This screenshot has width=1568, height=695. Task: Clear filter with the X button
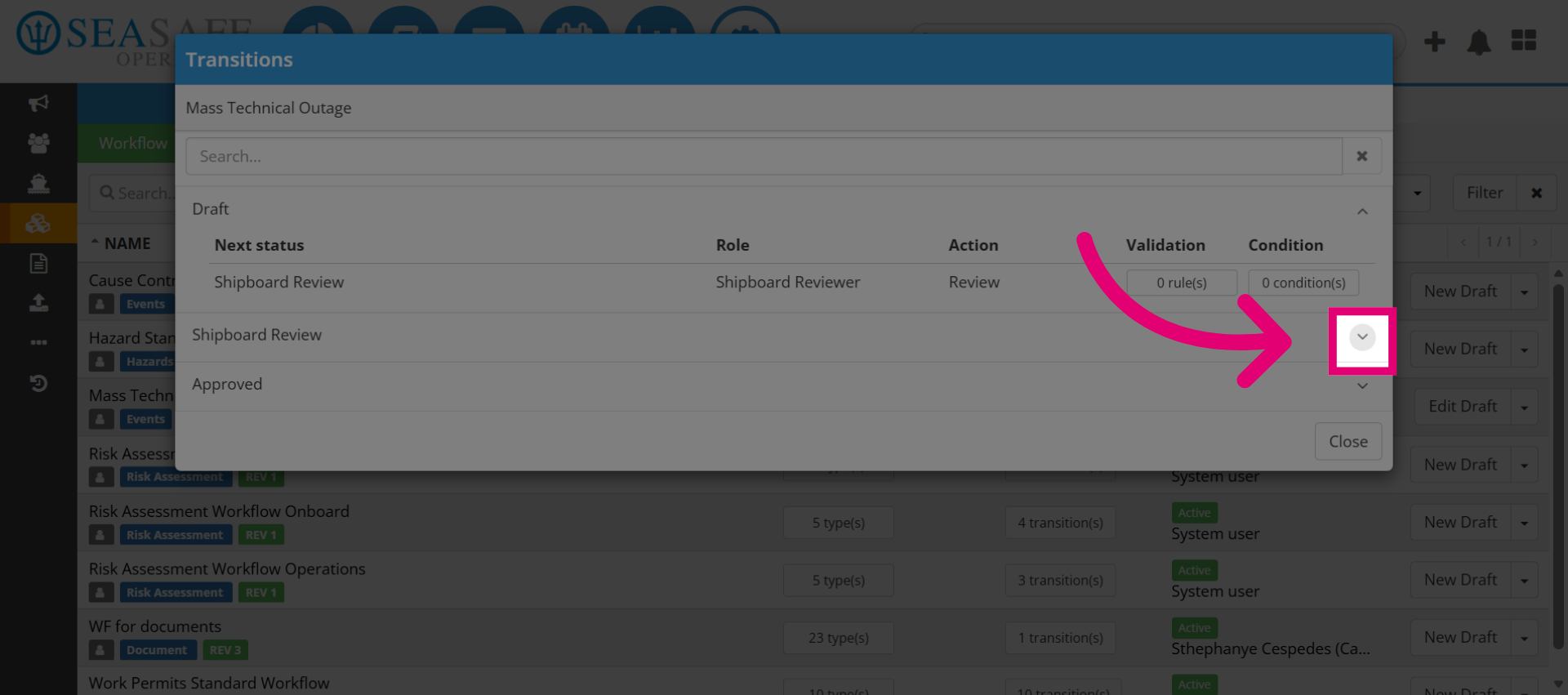1536,193
